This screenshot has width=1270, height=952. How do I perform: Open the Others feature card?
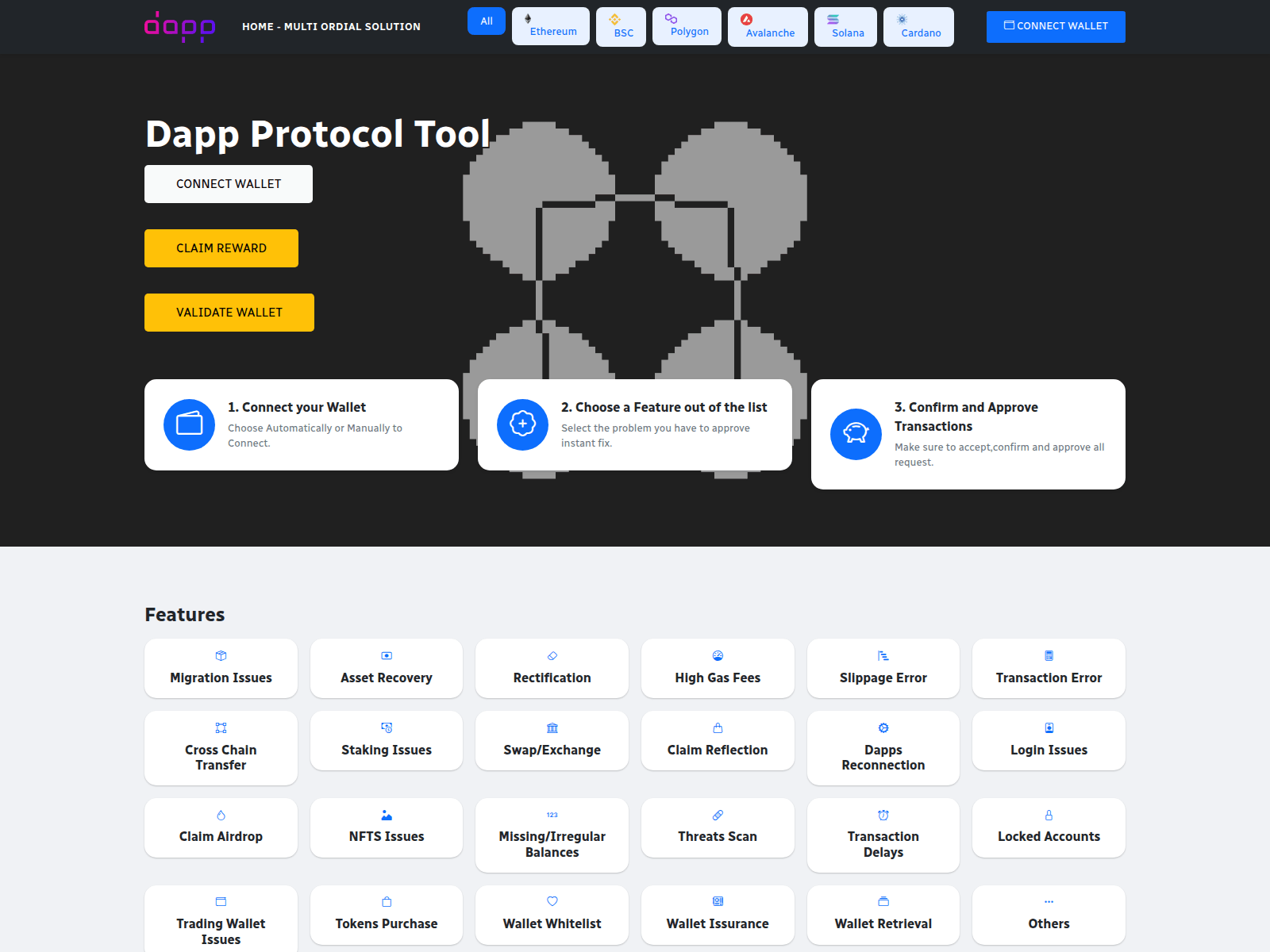(x=1049, y=915)
